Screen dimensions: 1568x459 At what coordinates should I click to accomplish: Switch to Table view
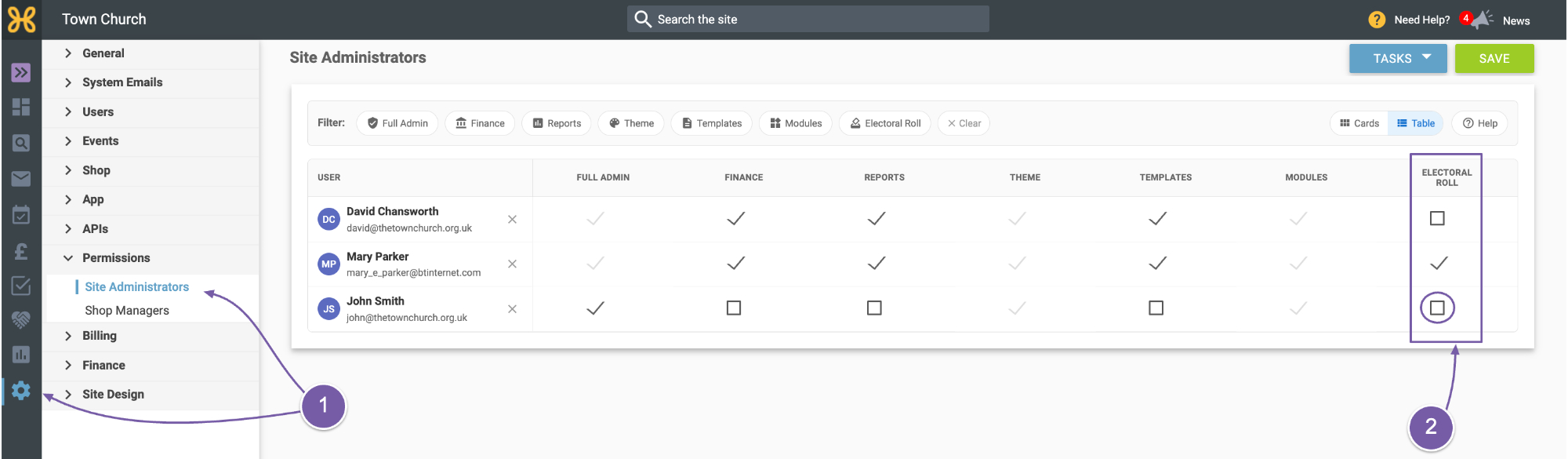(x=1415, y=123)
